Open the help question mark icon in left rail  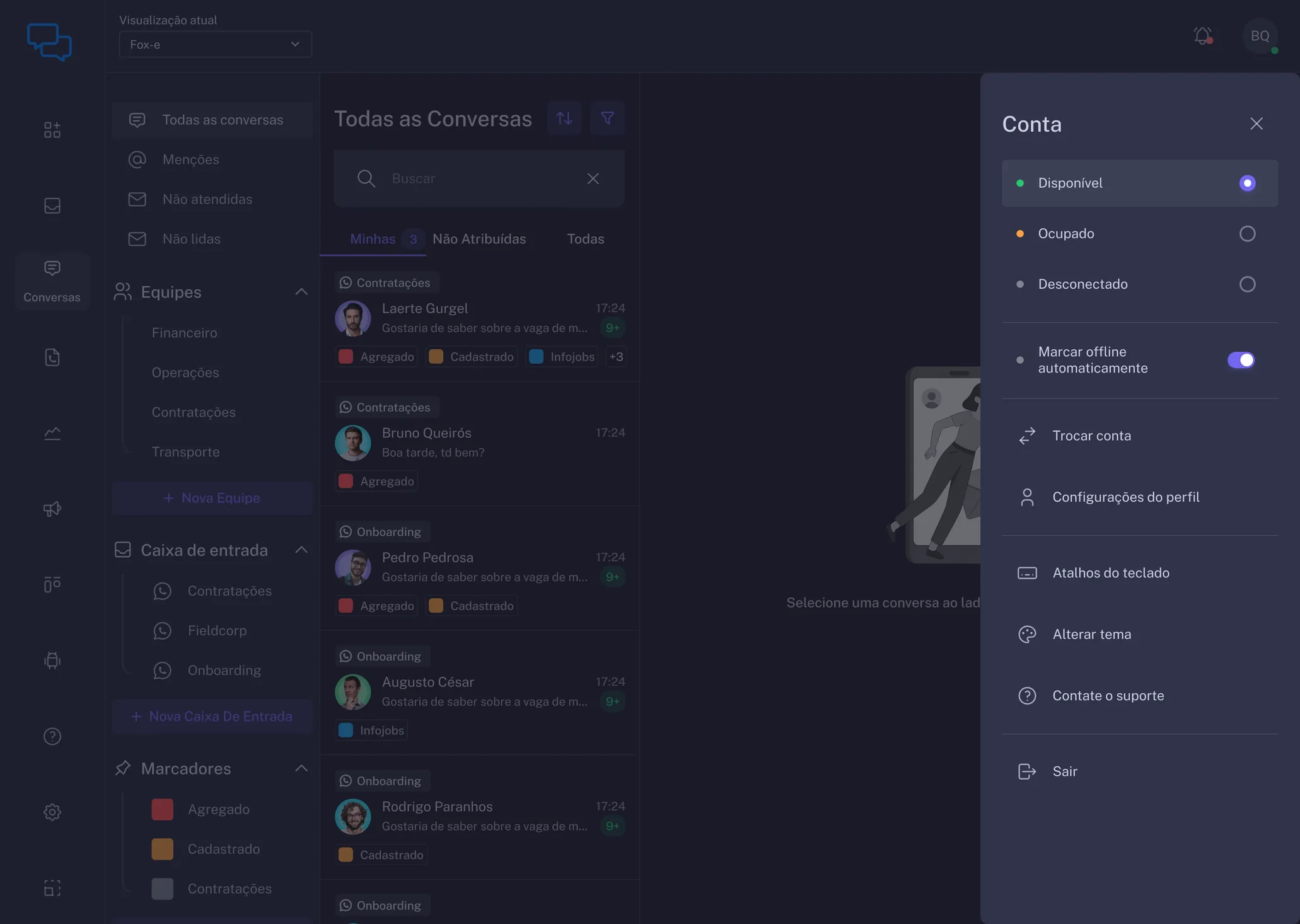[x=52, y=736]
